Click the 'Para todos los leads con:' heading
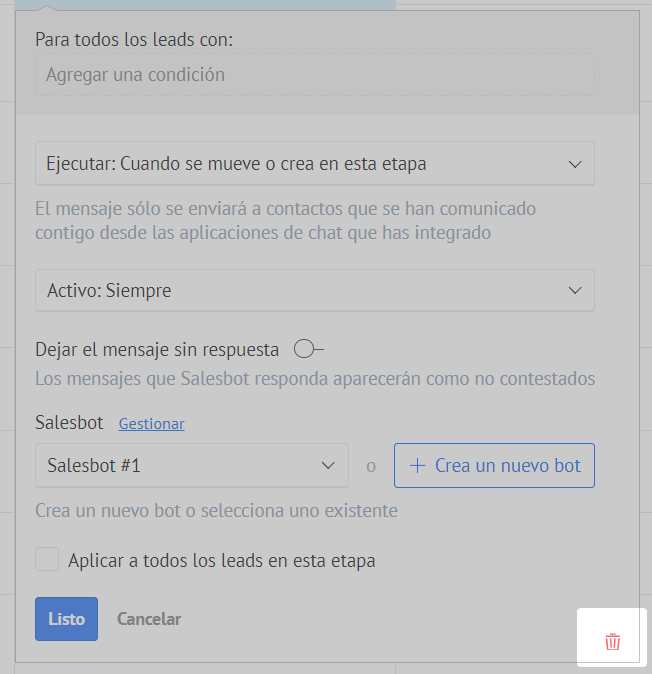The image size is (652, 674). click(134, 40)
